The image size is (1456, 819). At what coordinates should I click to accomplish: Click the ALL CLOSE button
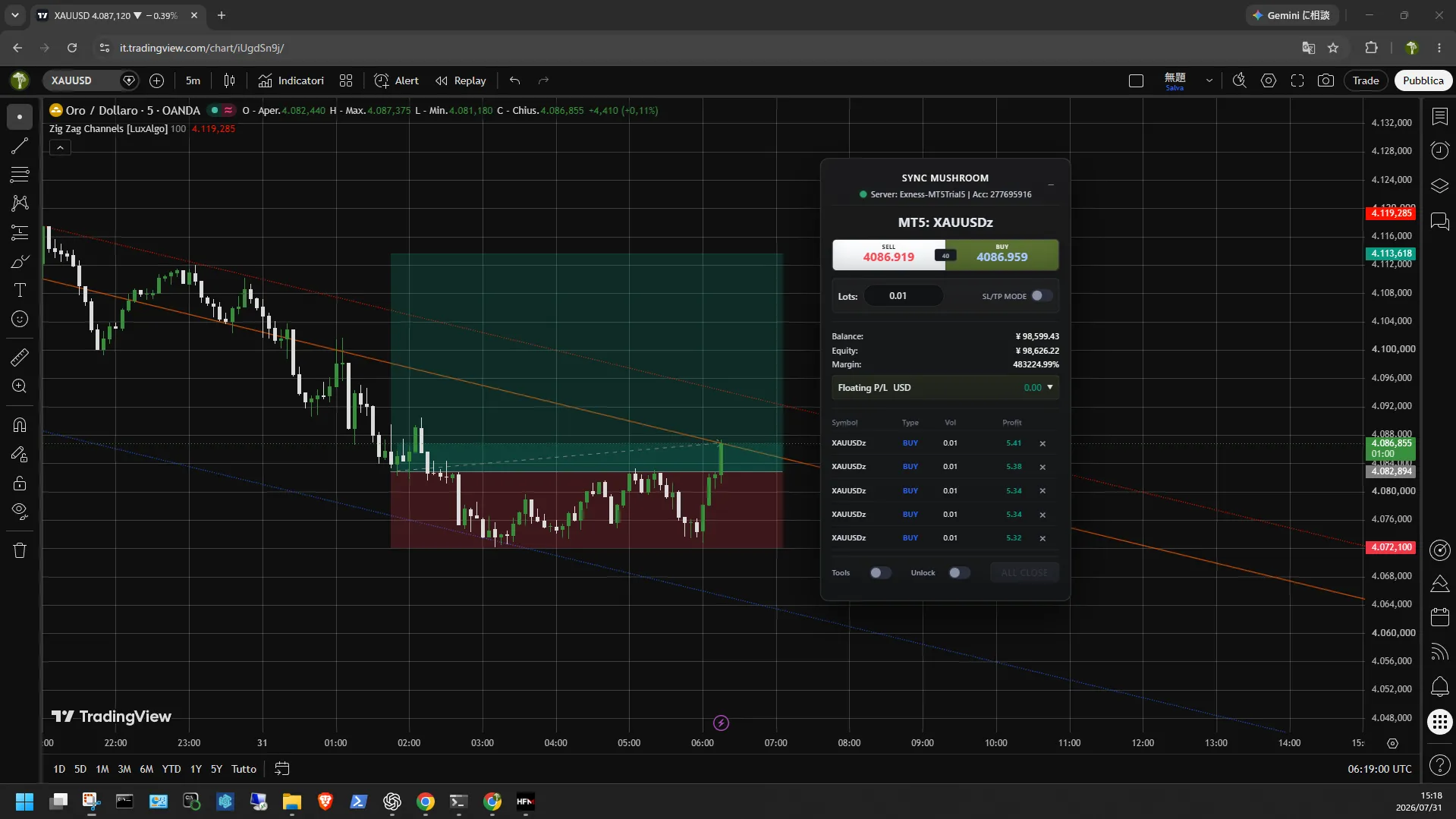[1024, 573]
